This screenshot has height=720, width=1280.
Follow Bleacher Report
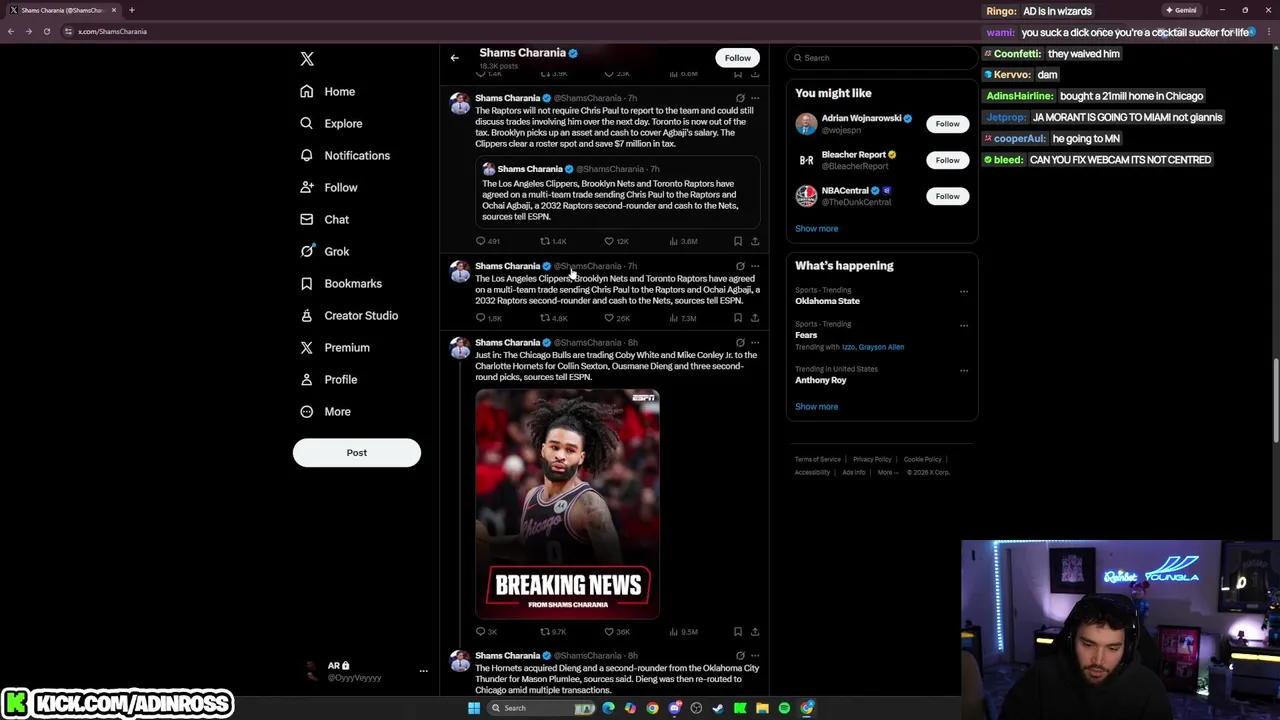(x=947, y=160)
